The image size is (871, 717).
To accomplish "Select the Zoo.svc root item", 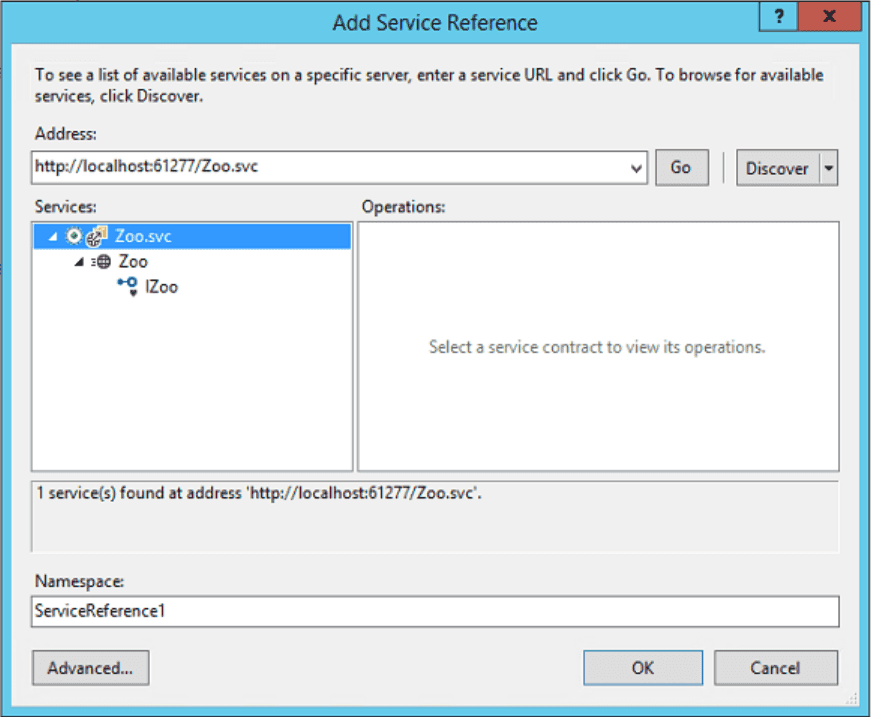I will pyautogui.click(x=192, y=236).
